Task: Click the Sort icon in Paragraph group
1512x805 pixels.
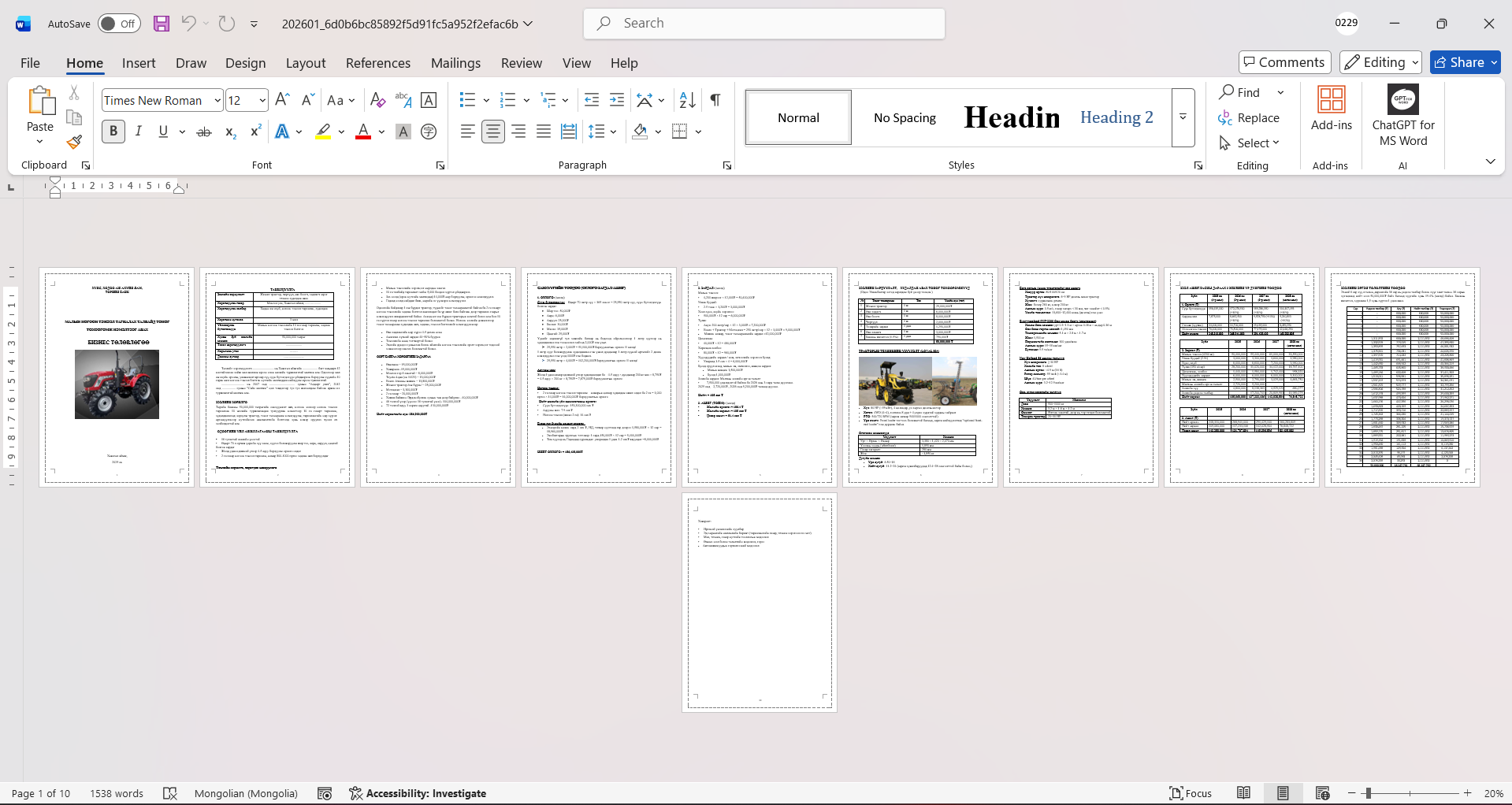Action: pyautogui.click(x=687, y=100)
